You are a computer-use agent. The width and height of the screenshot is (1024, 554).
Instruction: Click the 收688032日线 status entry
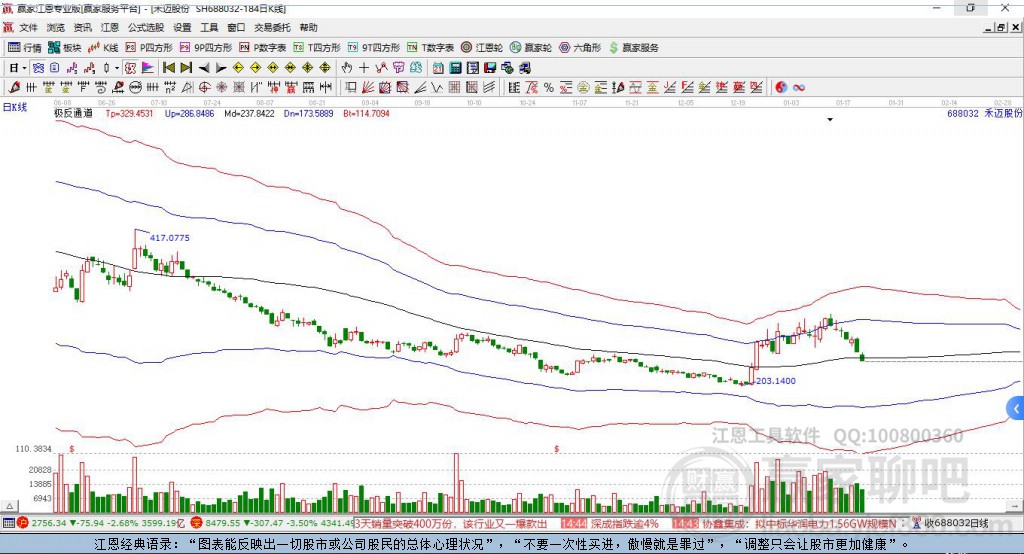click(956, 523)
